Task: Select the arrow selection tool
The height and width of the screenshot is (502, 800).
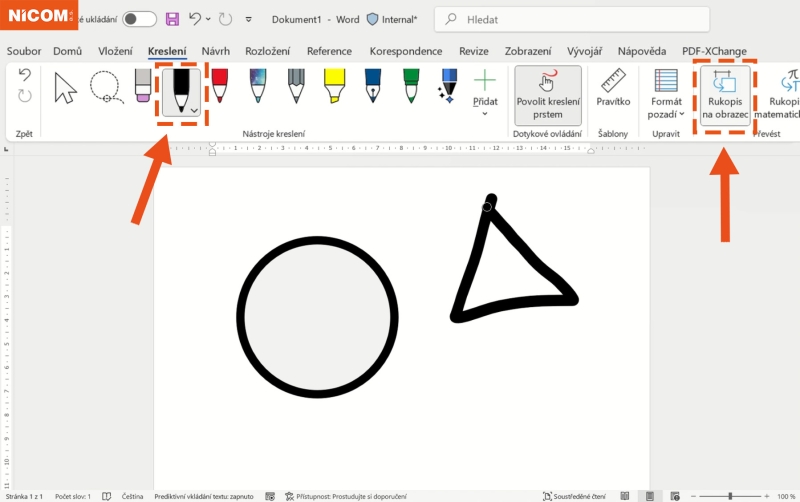Action: 65,88
